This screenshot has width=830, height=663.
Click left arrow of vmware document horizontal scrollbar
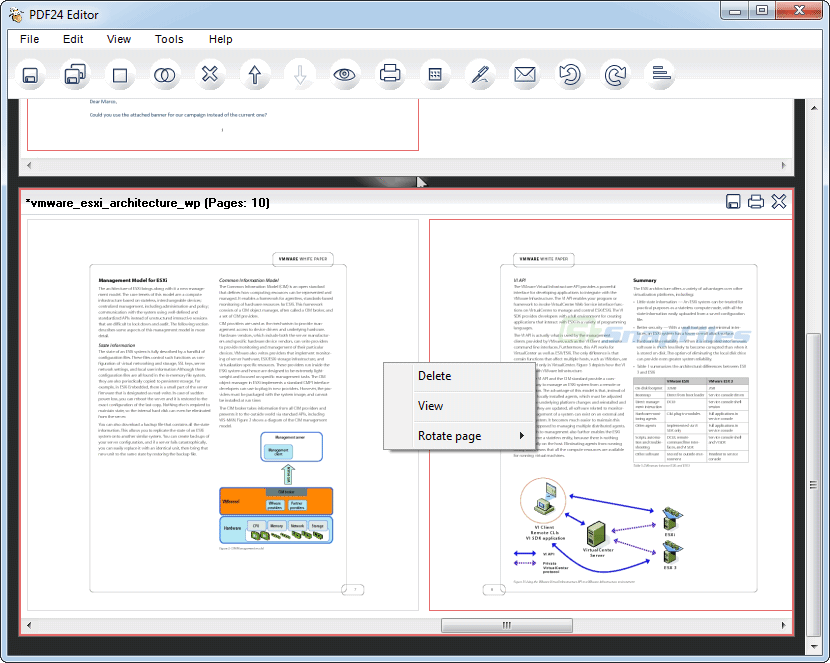click(x=29, y=625)
